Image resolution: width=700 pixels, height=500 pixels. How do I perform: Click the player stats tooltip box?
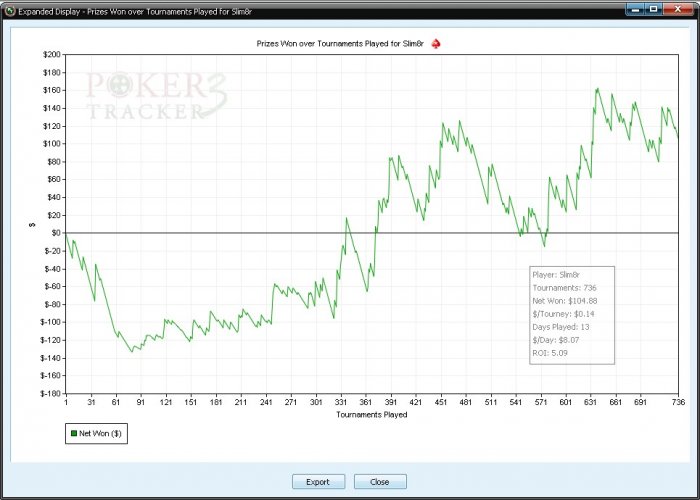click(571, 314)
